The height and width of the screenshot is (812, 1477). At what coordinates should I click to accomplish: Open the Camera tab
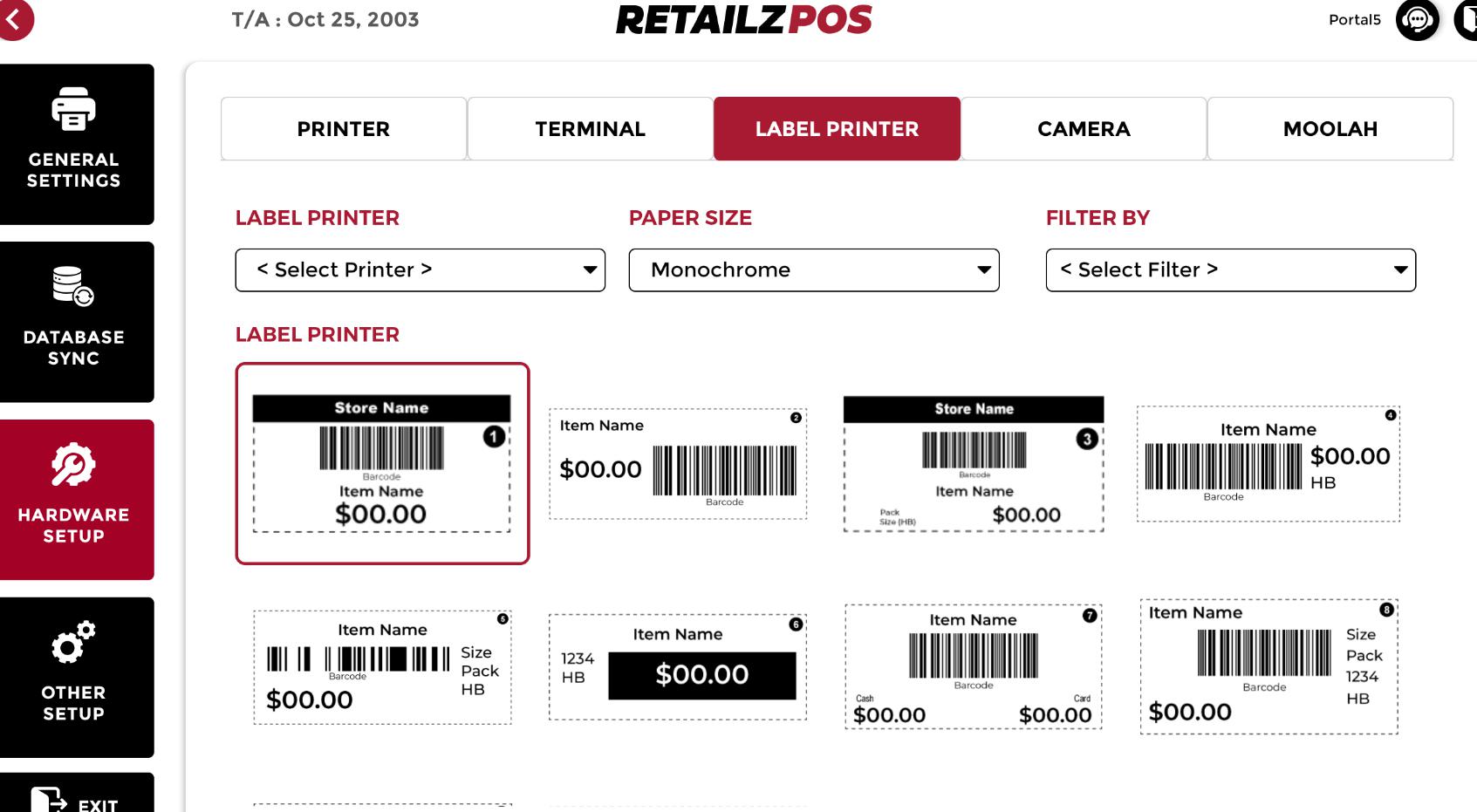pyautogui.click(x=1084, y=129)
